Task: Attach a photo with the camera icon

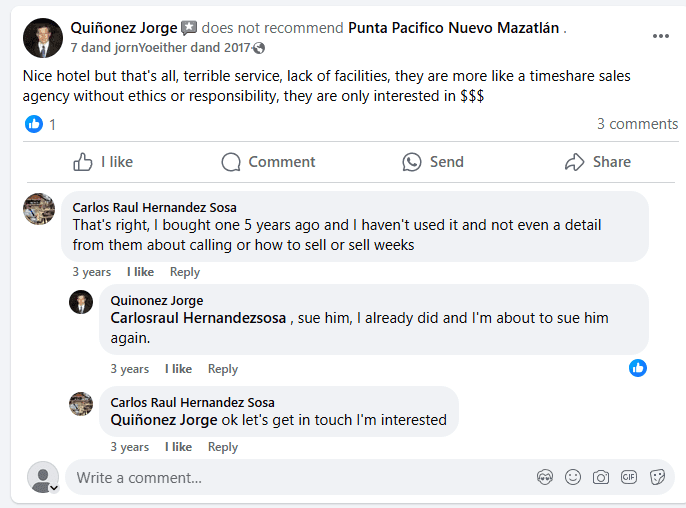Action: click(x=601, y=477)
